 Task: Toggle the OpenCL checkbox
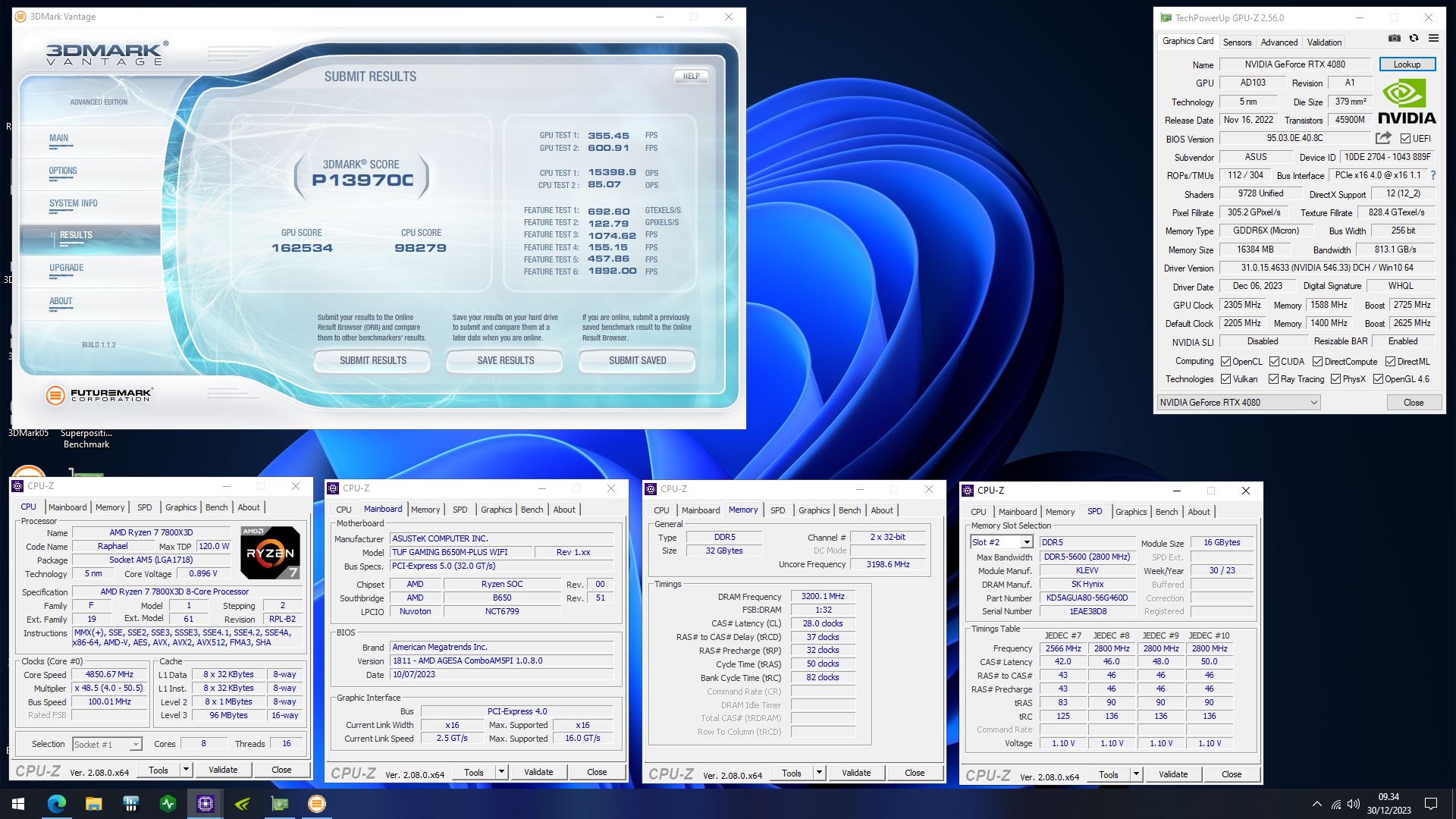coord(1225,362)
